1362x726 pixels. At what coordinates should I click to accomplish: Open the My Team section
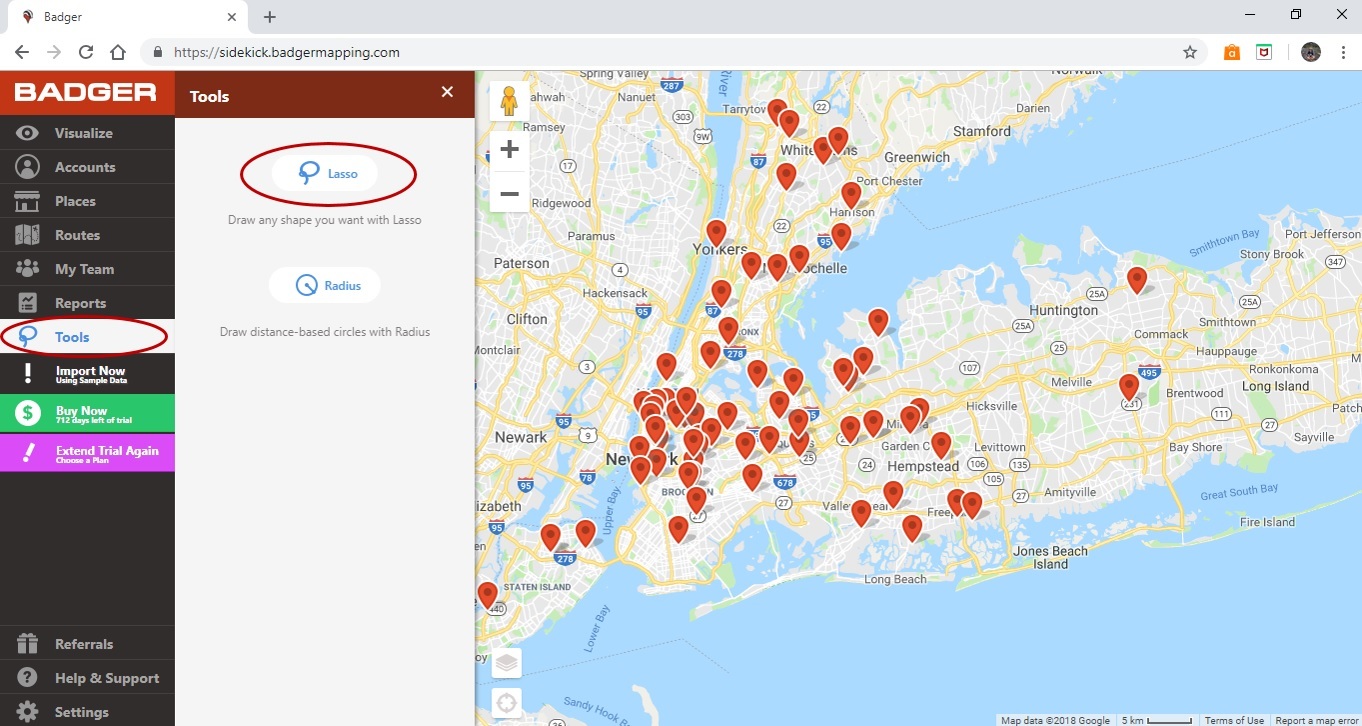[x=87, y=269]
